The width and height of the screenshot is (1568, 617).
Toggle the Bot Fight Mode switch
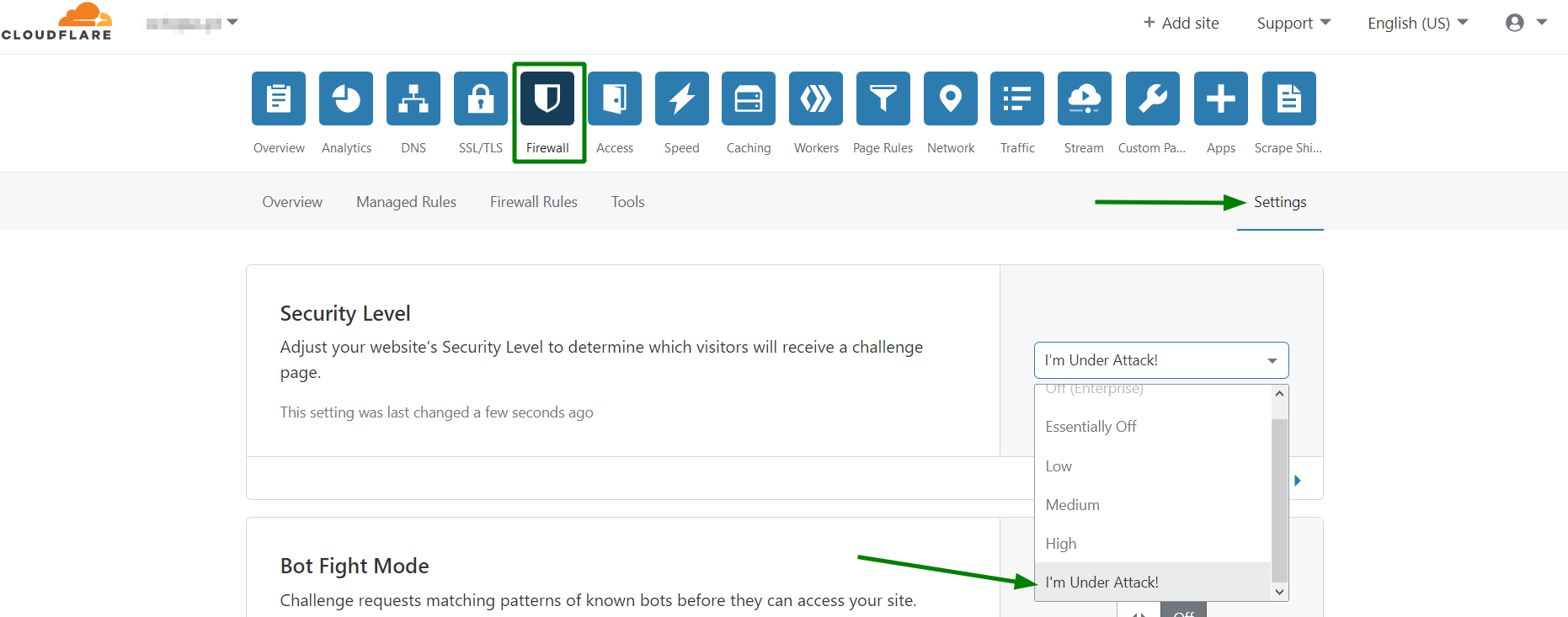(x=1162, y=612)
